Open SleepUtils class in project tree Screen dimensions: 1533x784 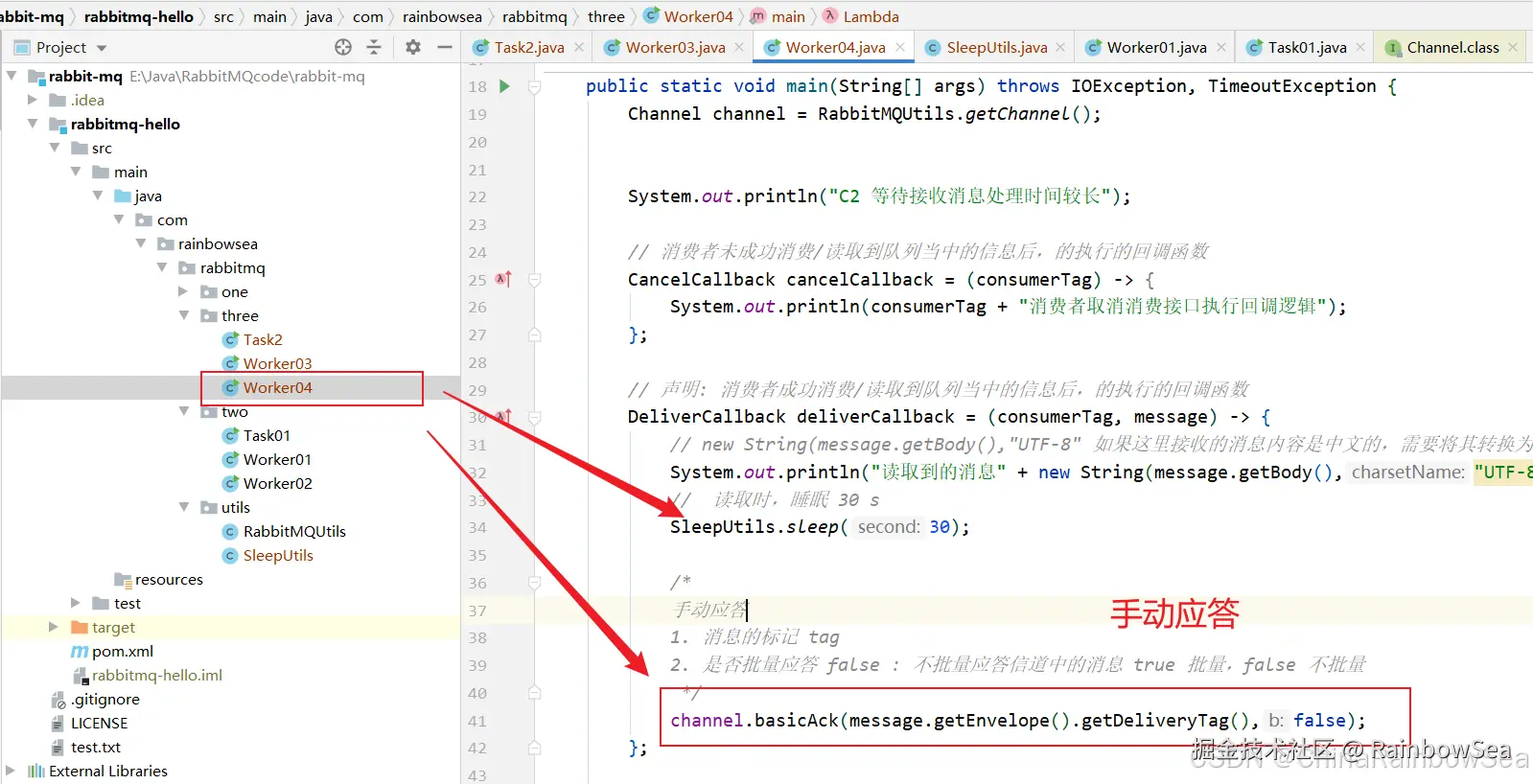point(278,555)
